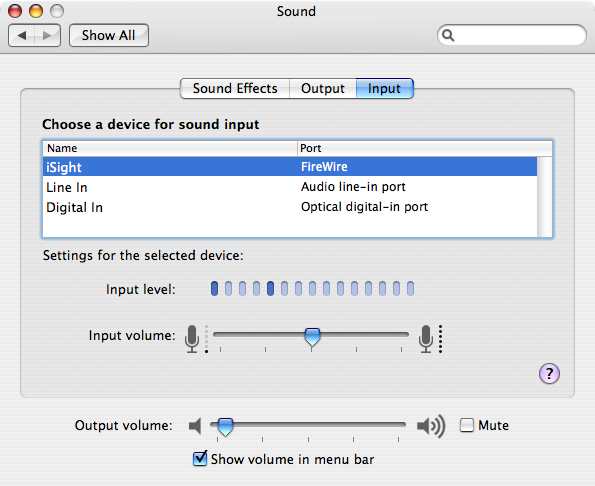Screen dimensions: 595x486
Task: Click the FireWire port cell
Action: point(324,167)
